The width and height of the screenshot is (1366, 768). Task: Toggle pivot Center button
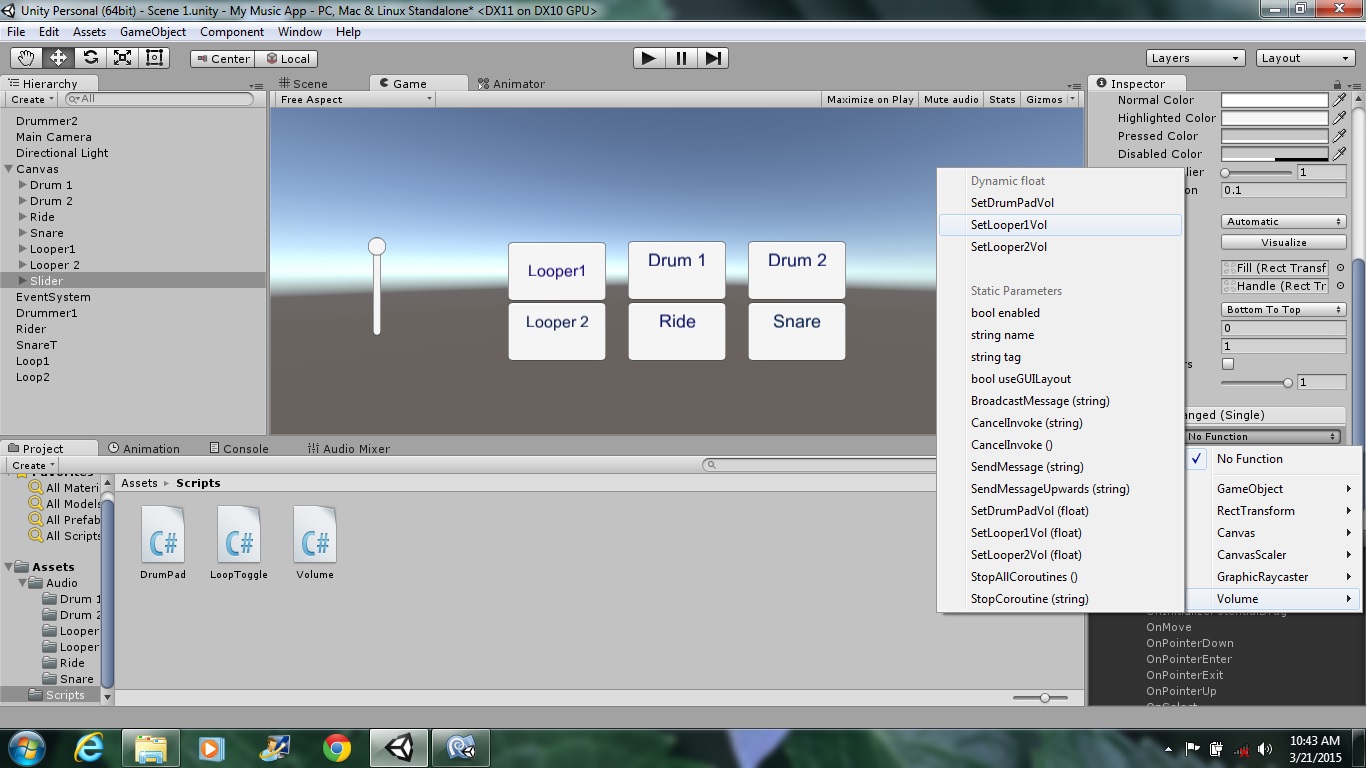223,59
